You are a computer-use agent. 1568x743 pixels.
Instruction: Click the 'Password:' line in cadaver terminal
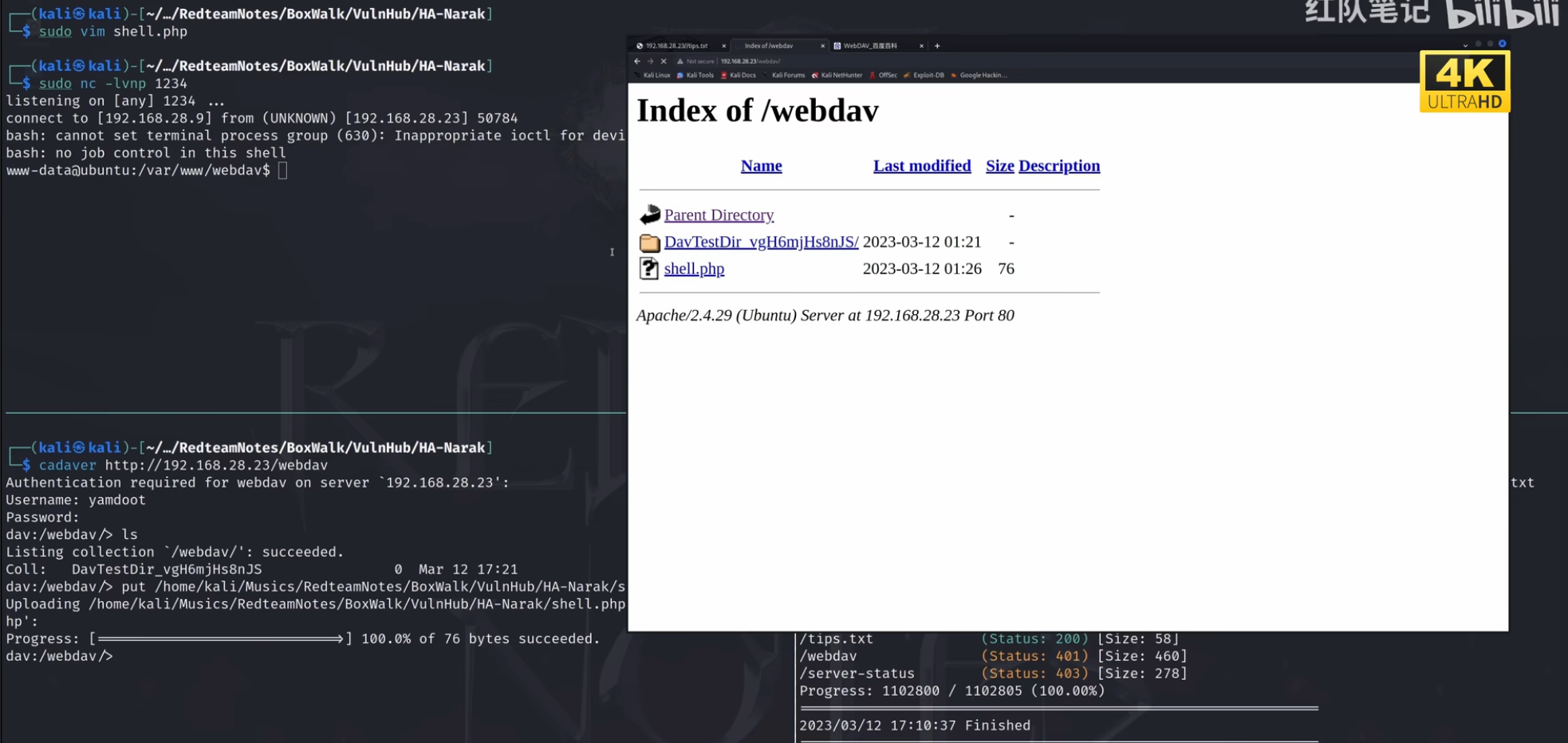click(x=42, y=517)
